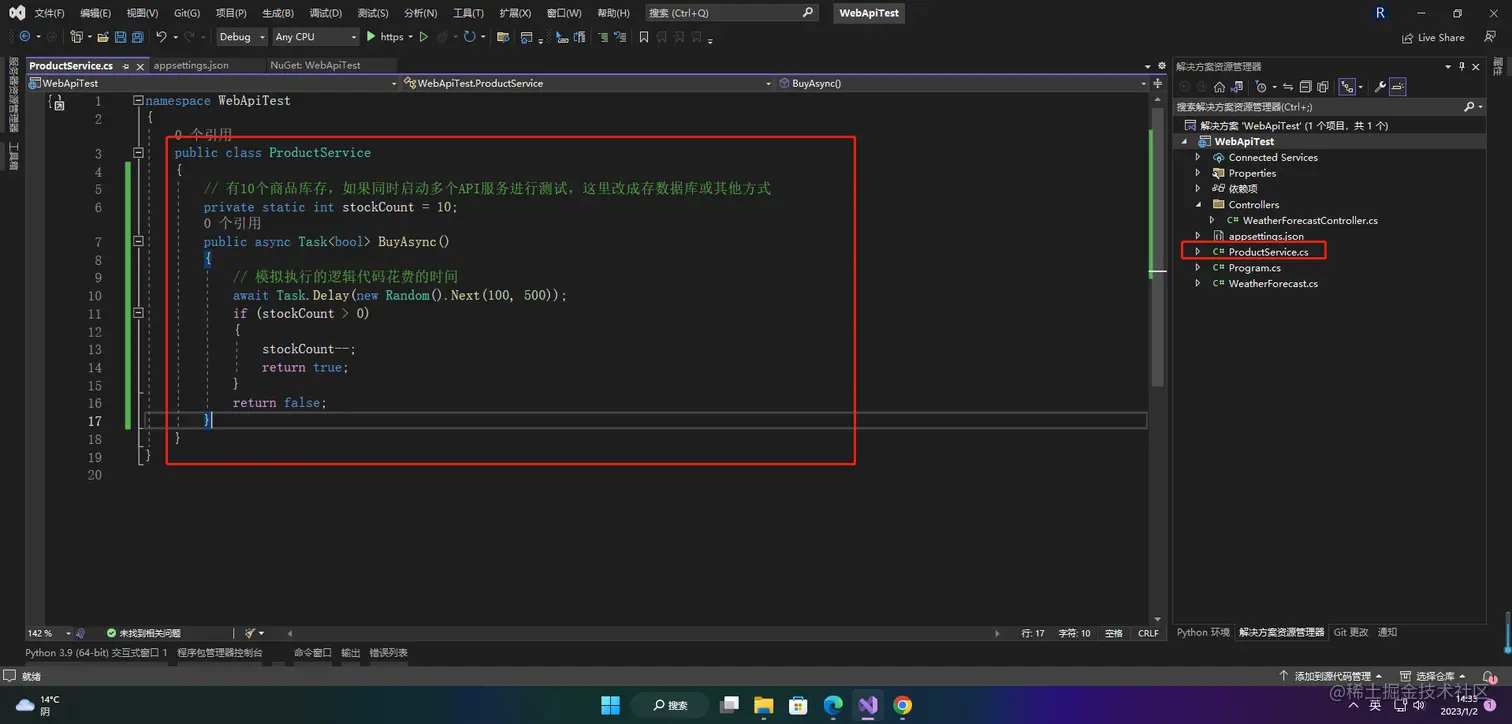Expand the Connected Services node
The height and width of the screenshot is (724, 1512).
[x=1198, y=158]
